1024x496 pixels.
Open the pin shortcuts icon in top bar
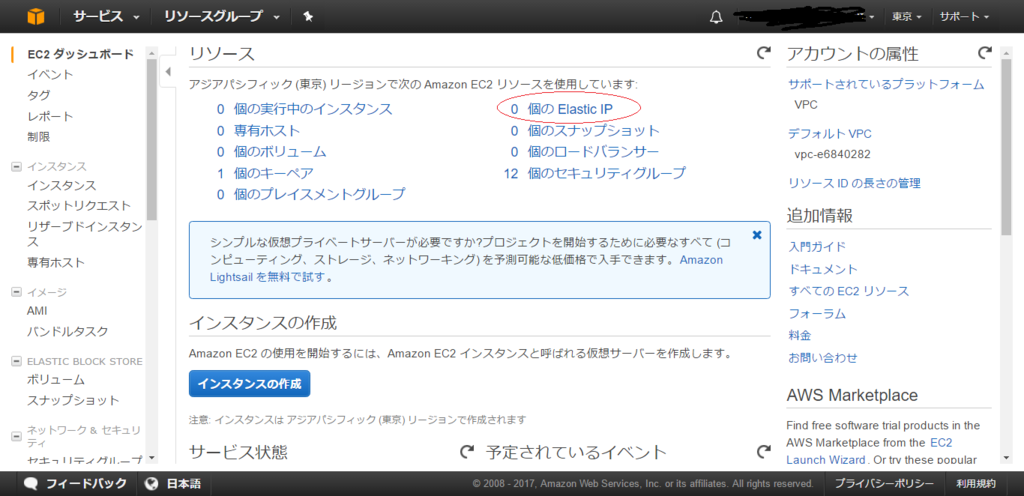pos(309,16)
